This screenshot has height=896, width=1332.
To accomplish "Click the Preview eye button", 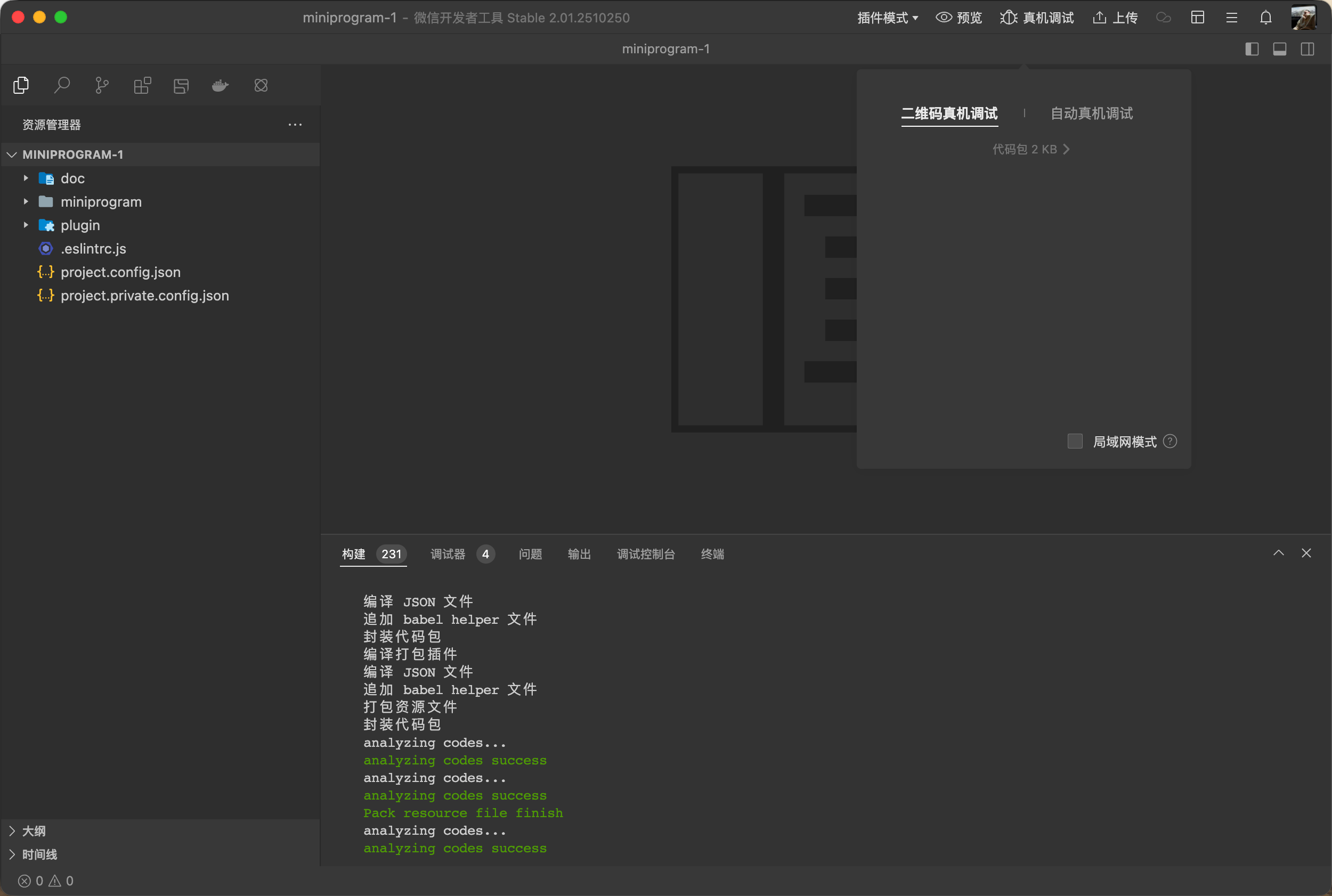I will [959, 18].
